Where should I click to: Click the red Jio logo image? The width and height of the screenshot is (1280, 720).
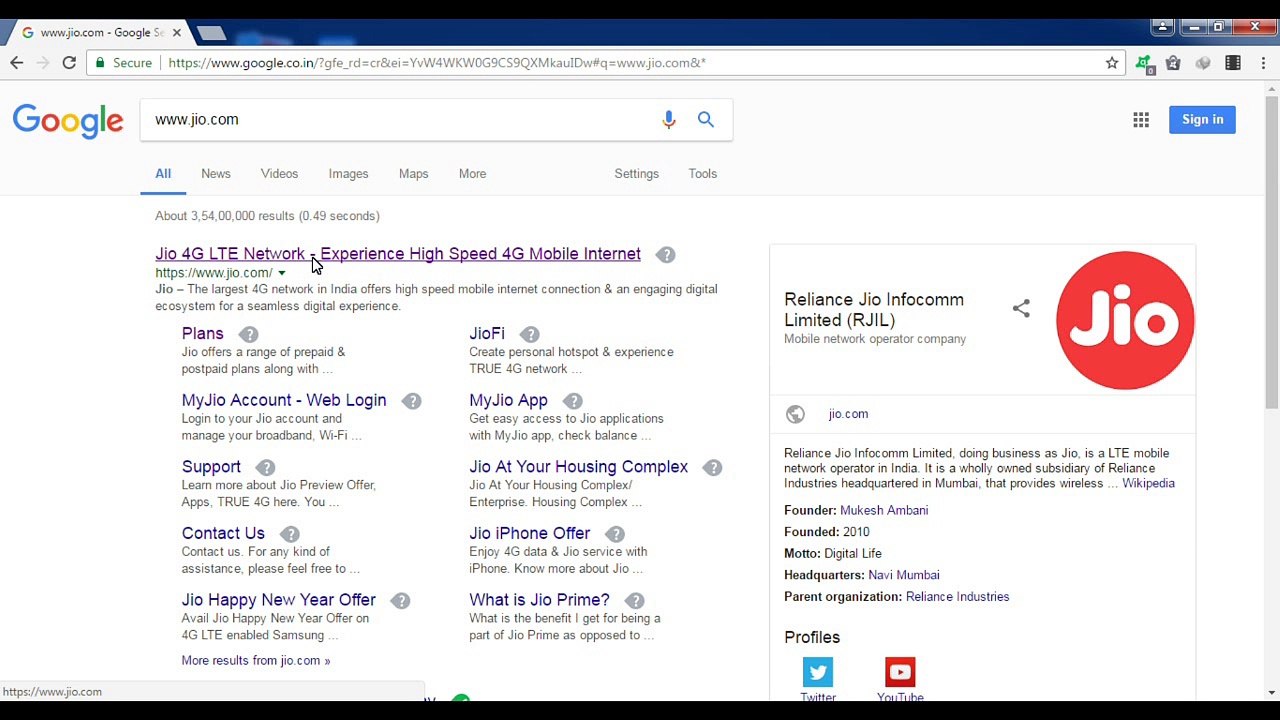coord(1125,320)
